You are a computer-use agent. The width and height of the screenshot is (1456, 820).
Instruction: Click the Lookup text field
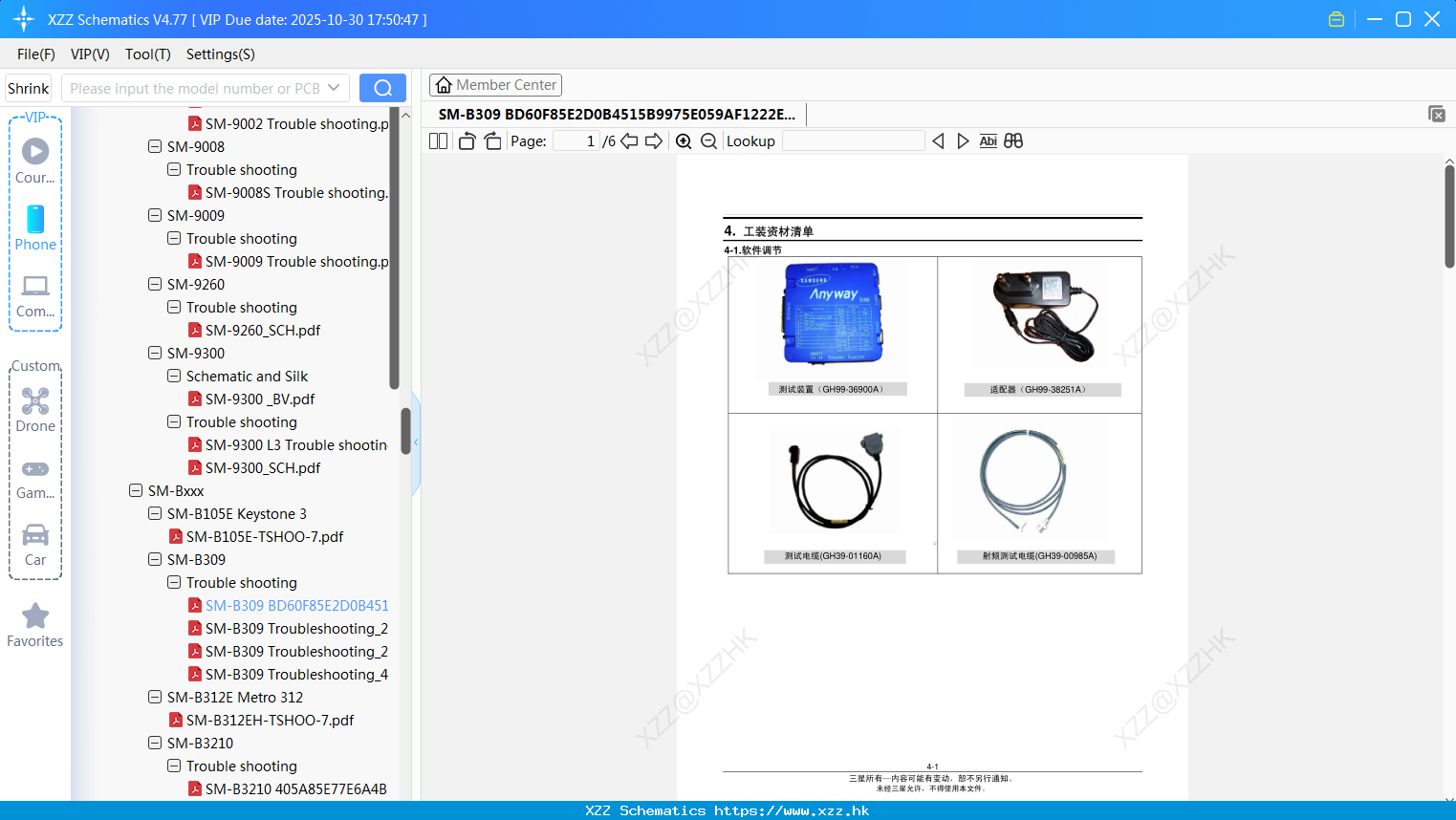pos(853,140)
